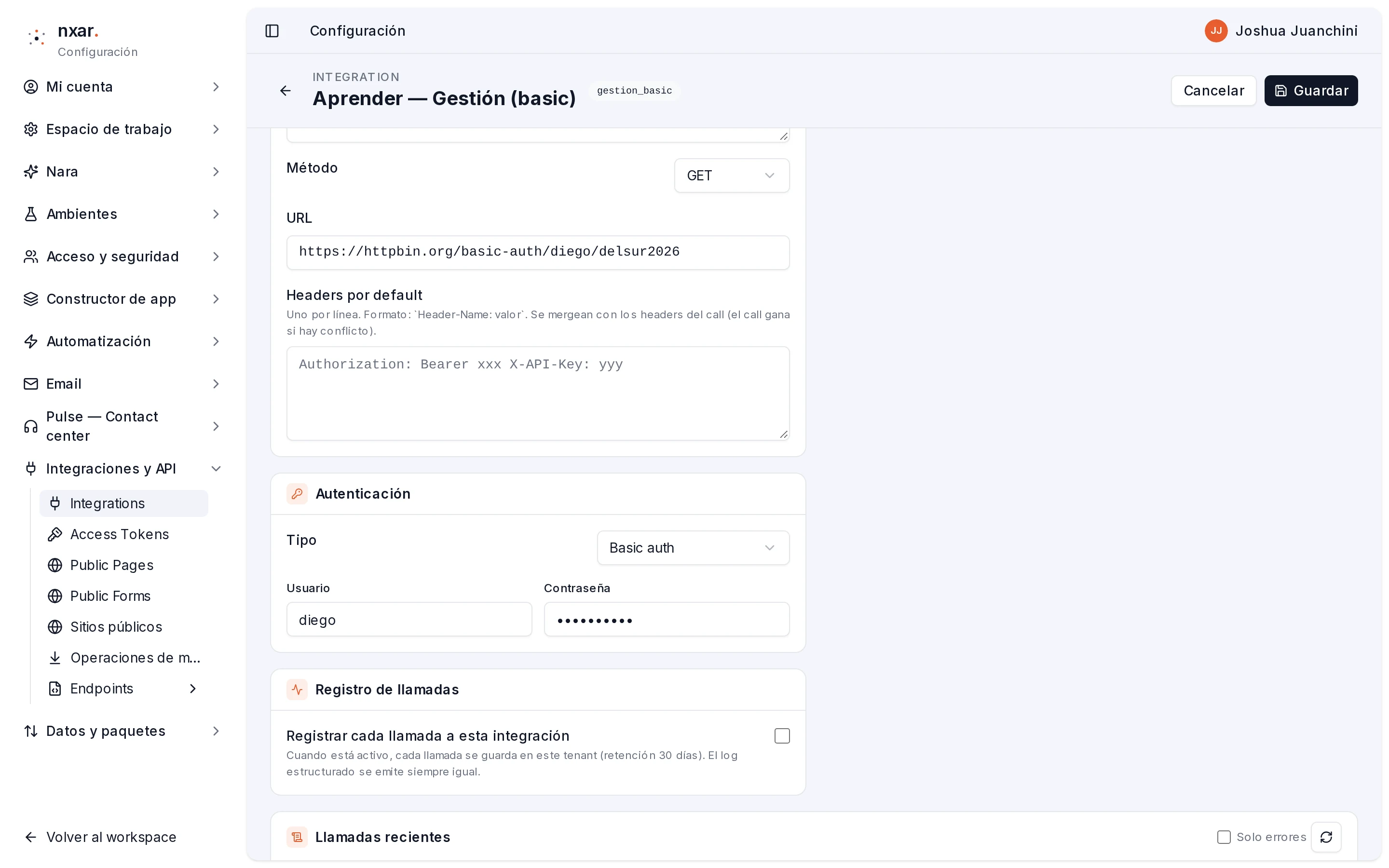The image size is (1389, 868).
Task: Open Public Forms sidebar item
Action: point(123,596)
